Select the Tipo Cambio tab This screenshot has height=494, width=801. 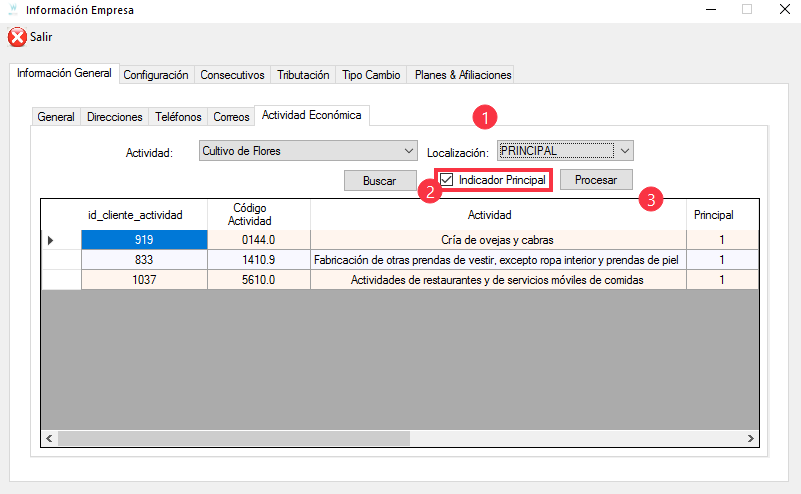(x=371, y=75)
